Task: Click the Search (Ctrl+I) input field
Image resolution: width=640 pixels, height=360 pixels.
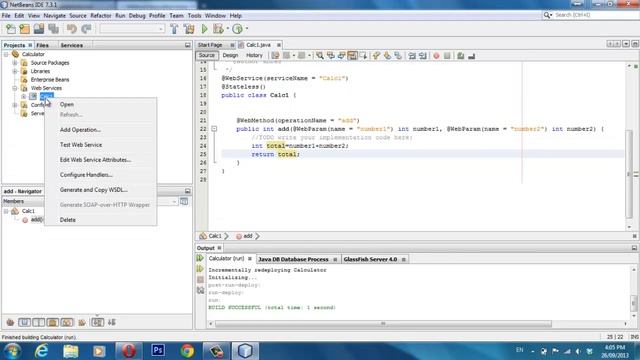Action: tap(595, 15)
